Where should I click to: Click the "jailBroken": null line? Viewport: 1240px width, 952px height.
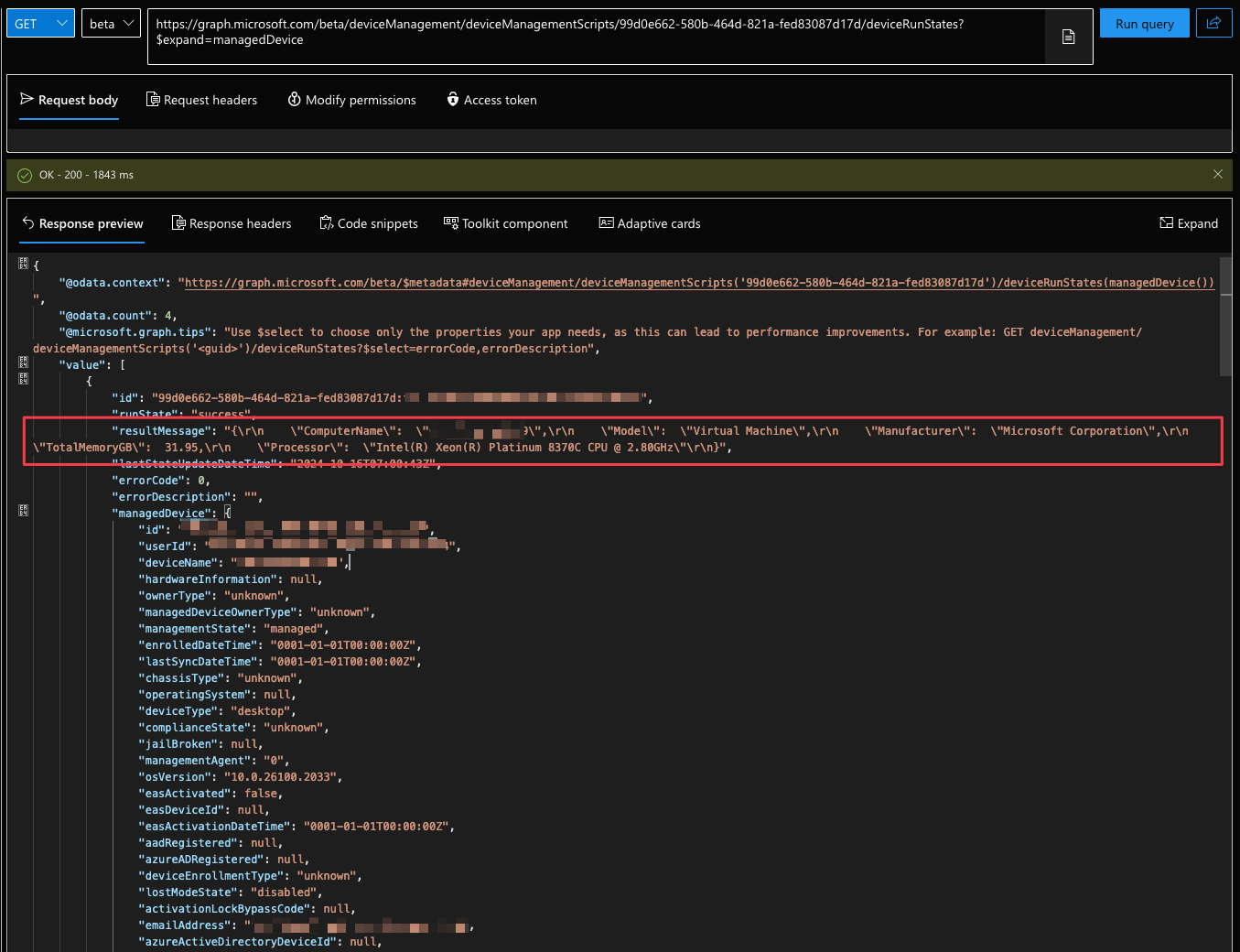tap(200, 744)
